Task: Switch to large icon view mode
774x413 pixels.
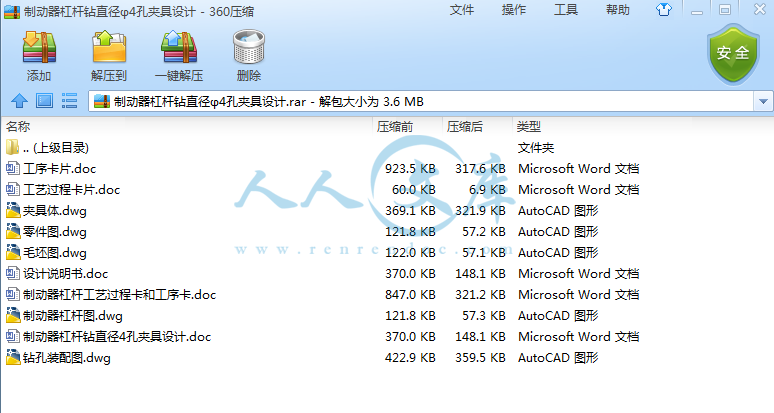Action: point(44,101)
